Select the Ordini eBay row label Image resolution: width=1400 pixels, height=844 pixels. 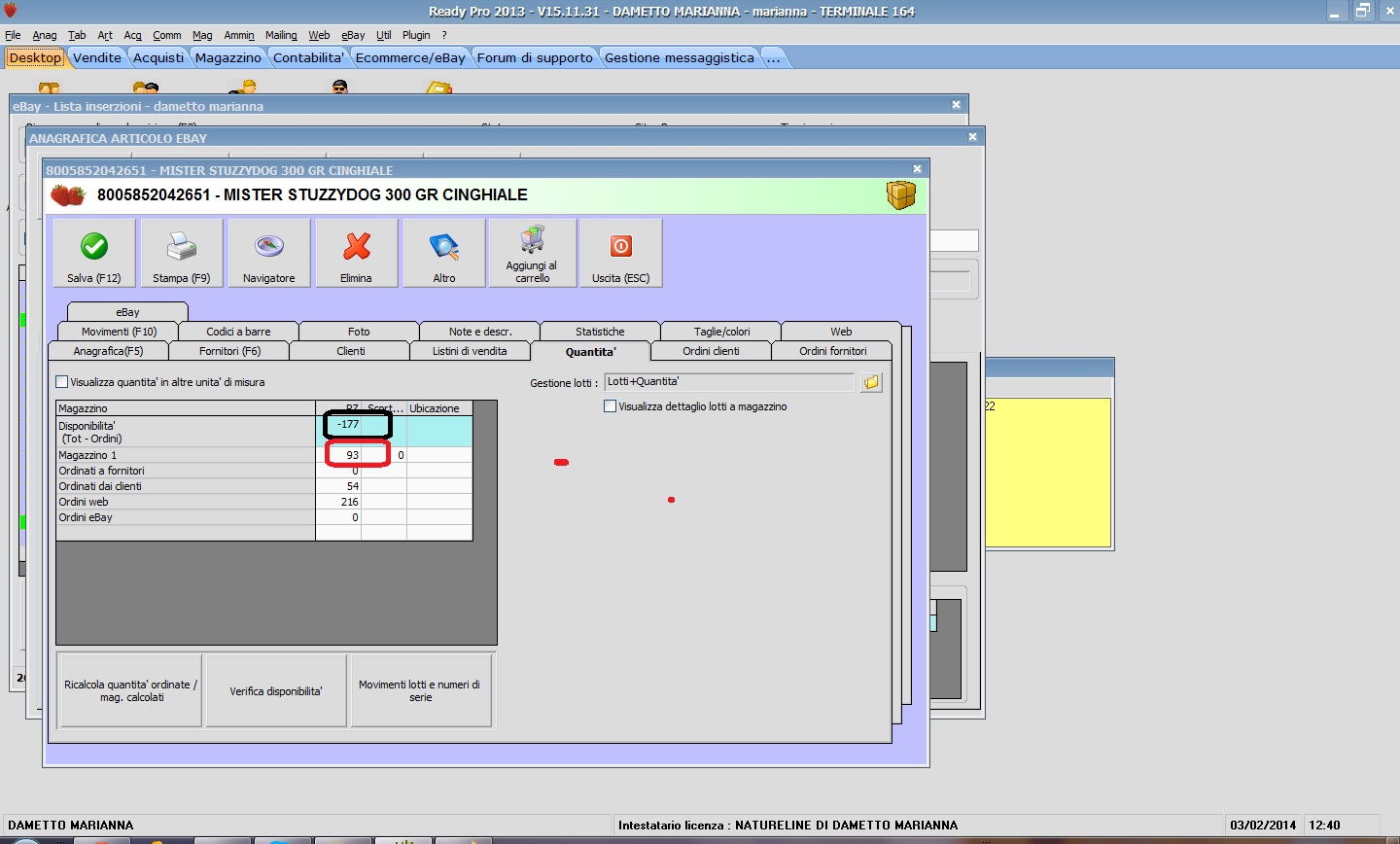point(186,517)
